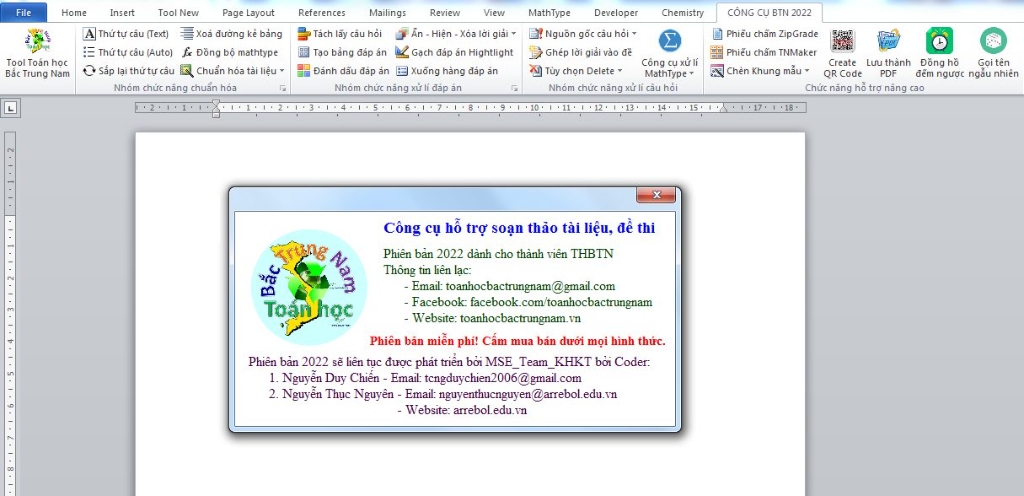Switch to the Insert tab
This screenshot has width=1024, height=496.
coord(122,12)
